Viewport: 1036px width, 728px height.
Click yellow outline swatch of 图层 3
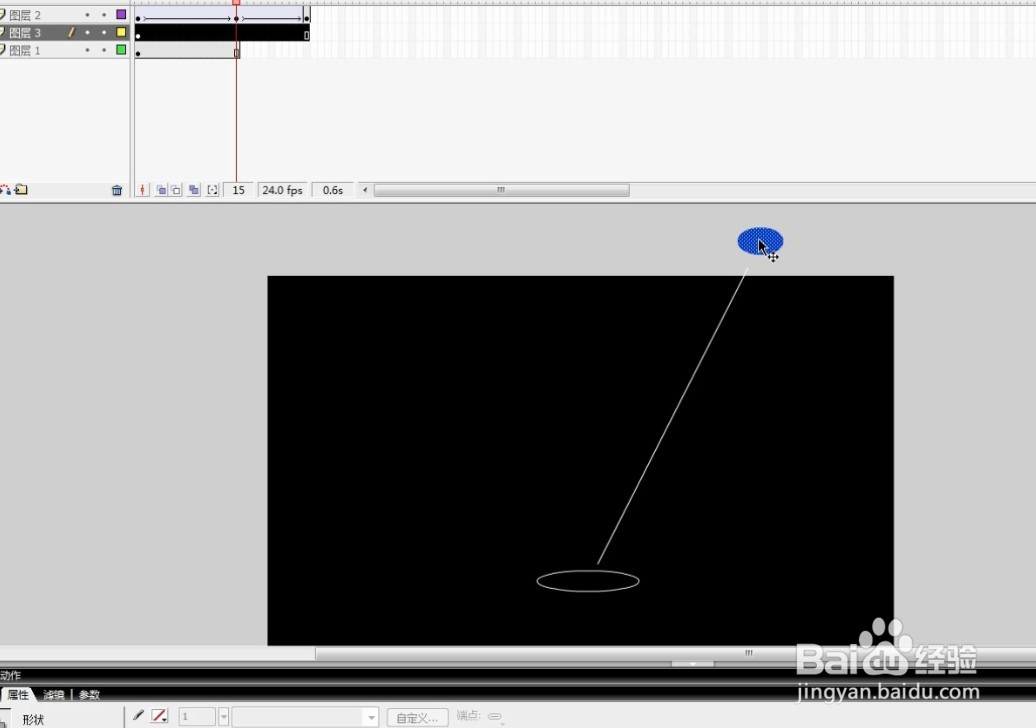tap(121, 32)
